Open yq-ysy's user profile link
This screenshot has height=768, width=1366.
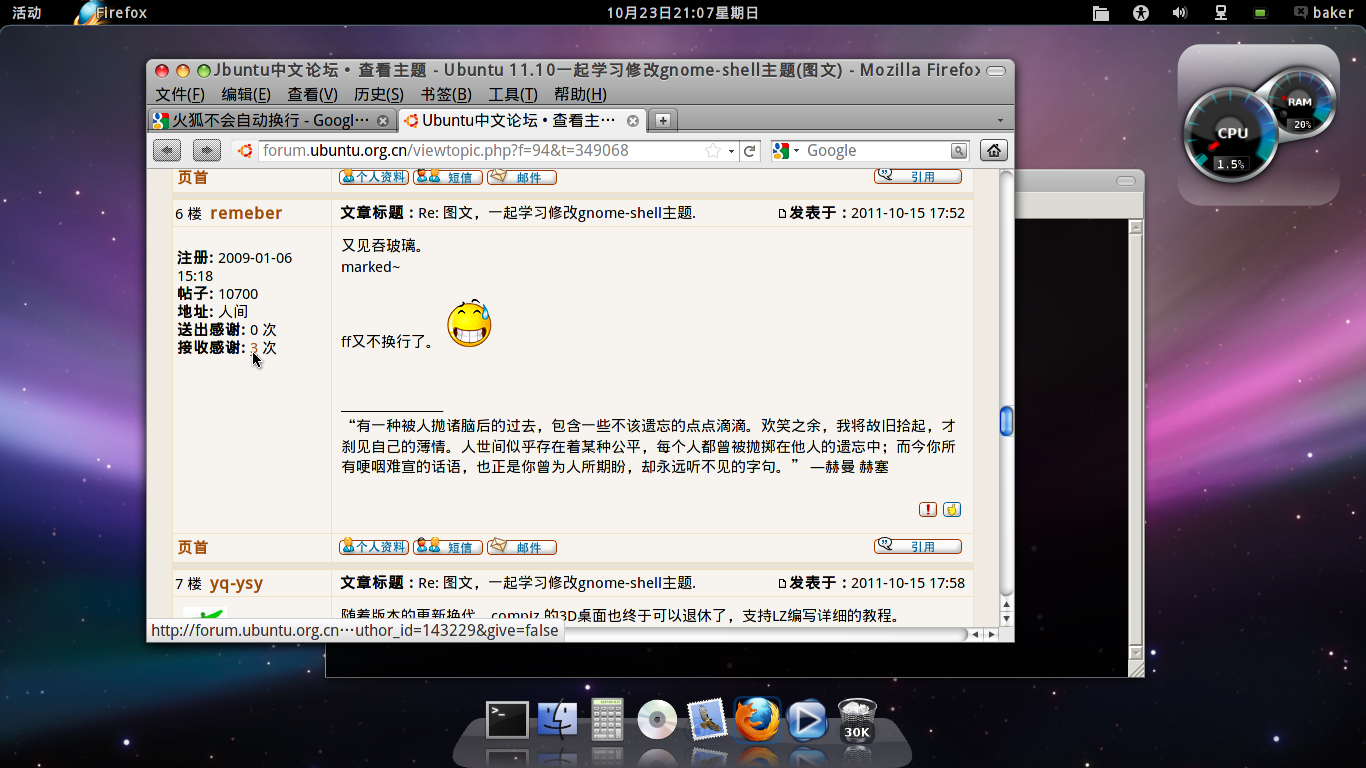(x=236, y=583)
